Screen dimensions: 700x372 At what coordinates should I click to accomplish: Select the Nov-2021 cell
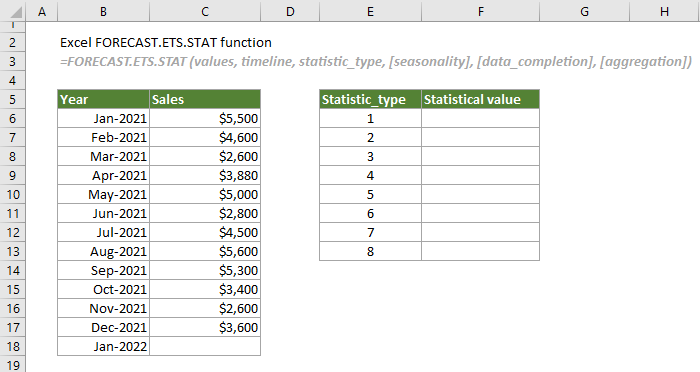[x=104, y=308]
